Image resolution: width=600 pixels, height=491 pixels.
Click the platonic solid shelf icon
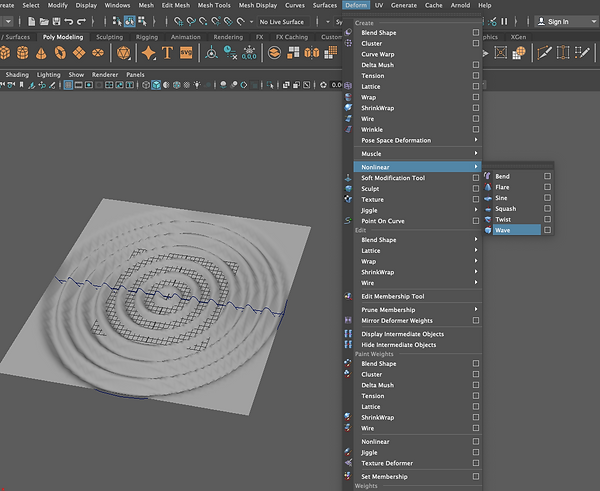point(123,52)
